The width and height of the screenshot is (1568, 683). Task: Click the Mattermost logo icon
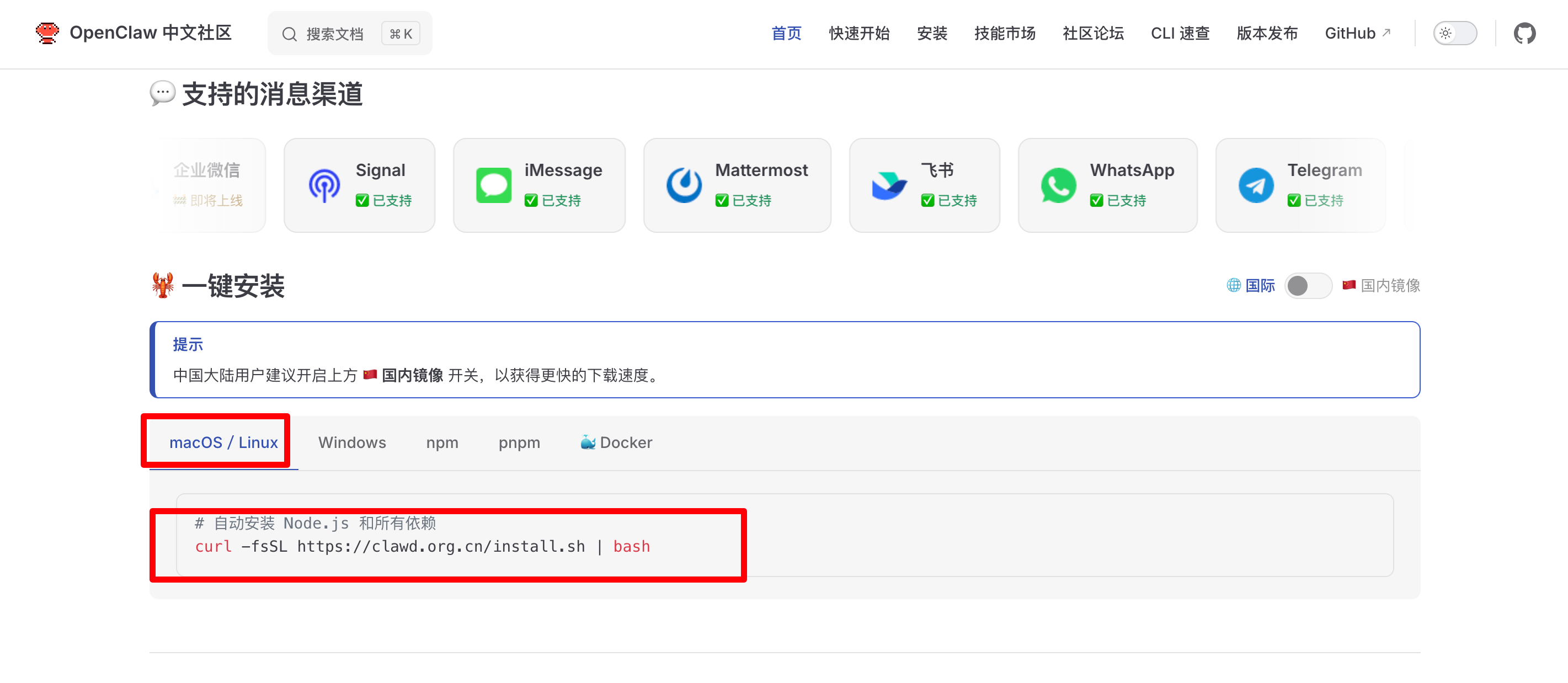click(x=684, y=185)
